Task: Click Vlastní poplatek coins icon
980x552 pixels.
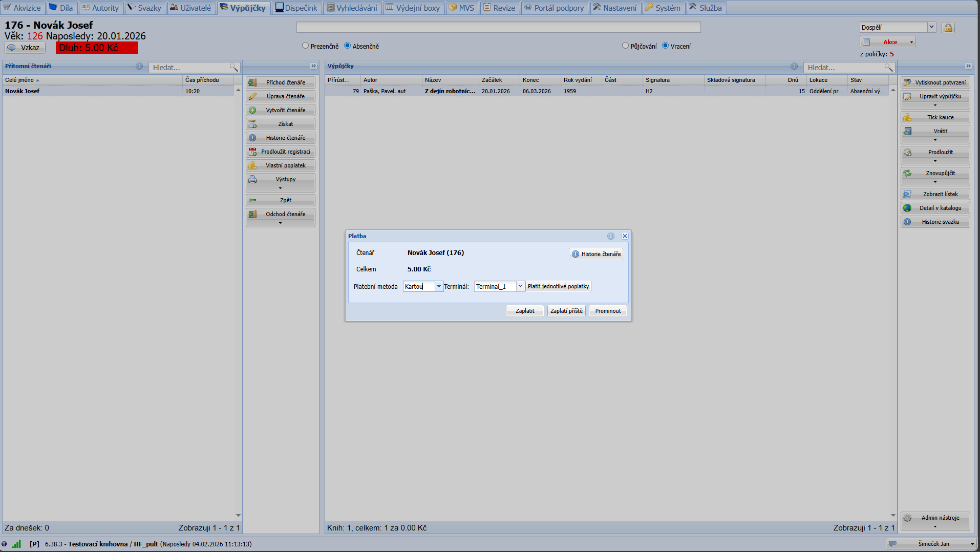Action: click(x=253, y=165)
